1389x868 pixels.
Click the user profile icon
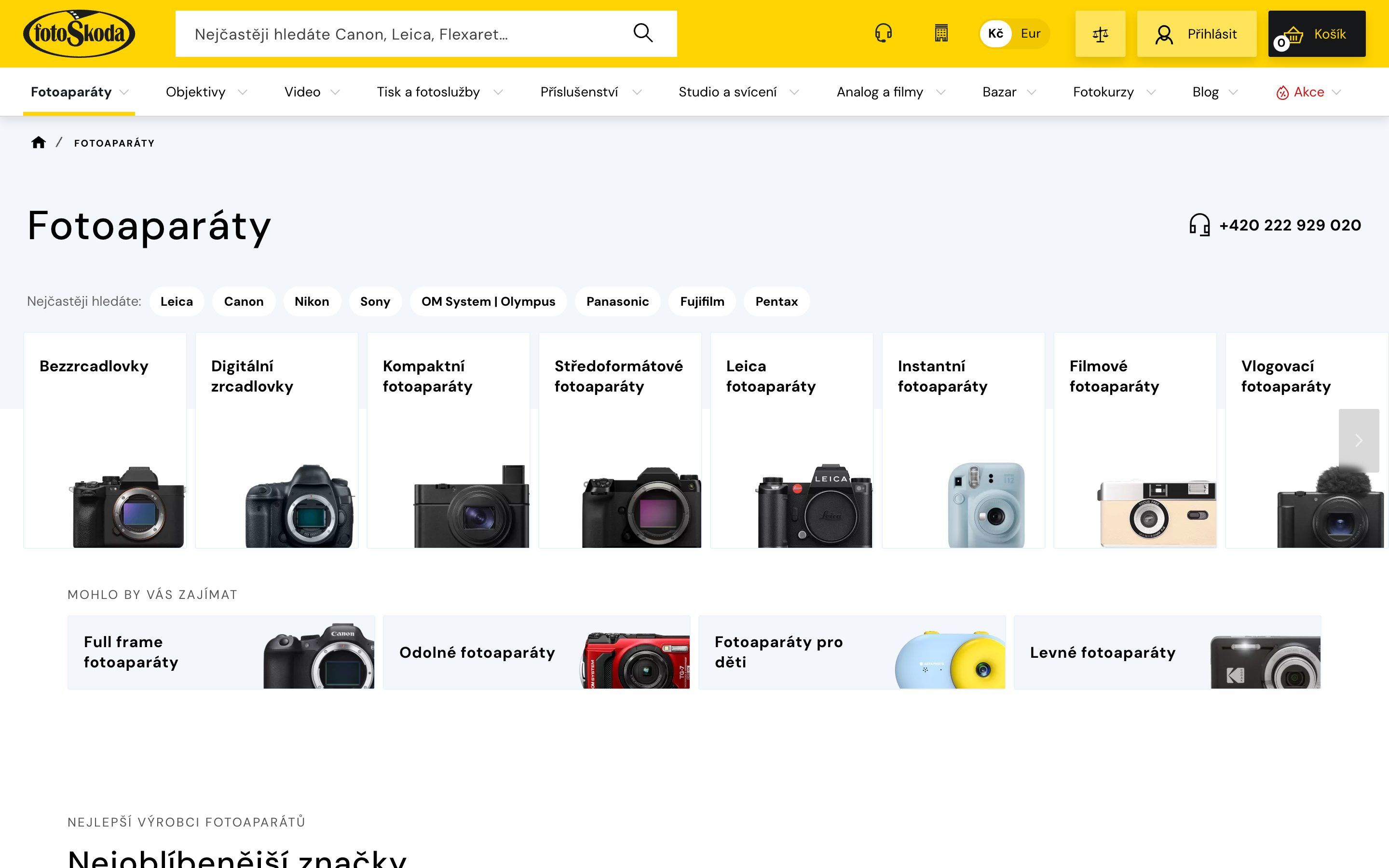1164,34
